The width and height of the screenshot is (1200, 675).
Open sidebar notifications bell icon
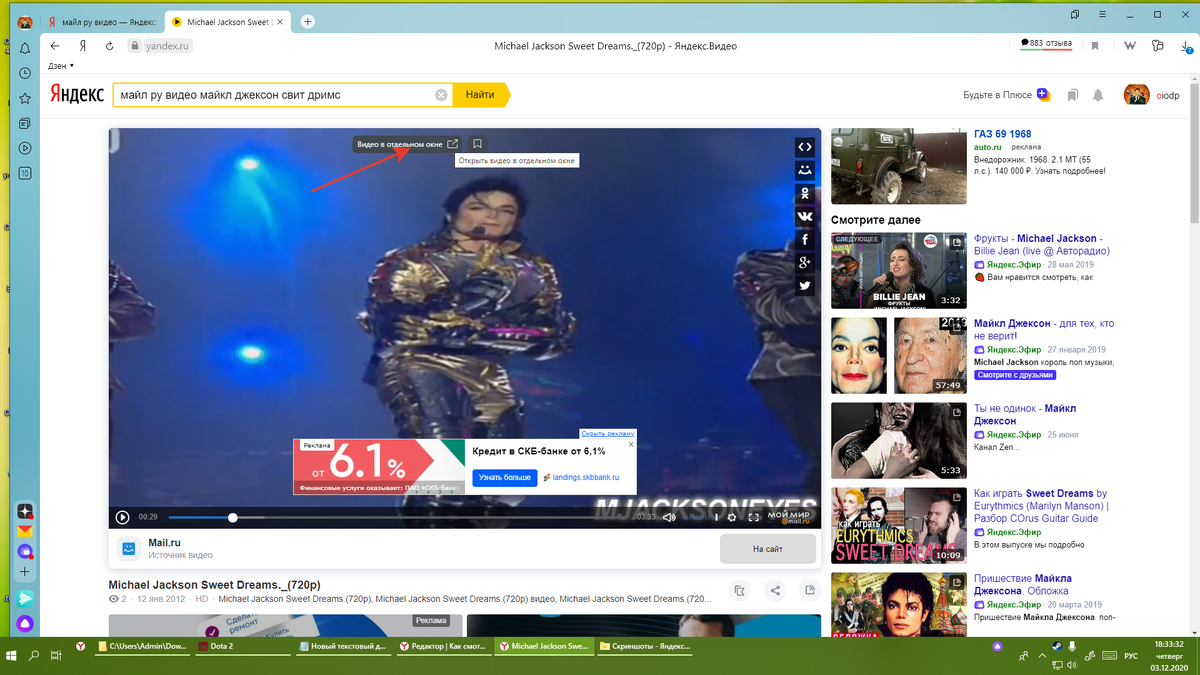coord(25,48)
